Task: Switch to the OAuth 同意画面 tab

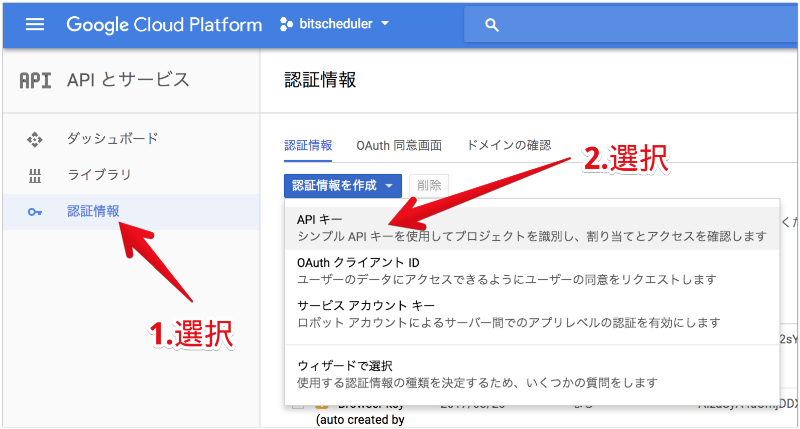Action: [399, 146]
